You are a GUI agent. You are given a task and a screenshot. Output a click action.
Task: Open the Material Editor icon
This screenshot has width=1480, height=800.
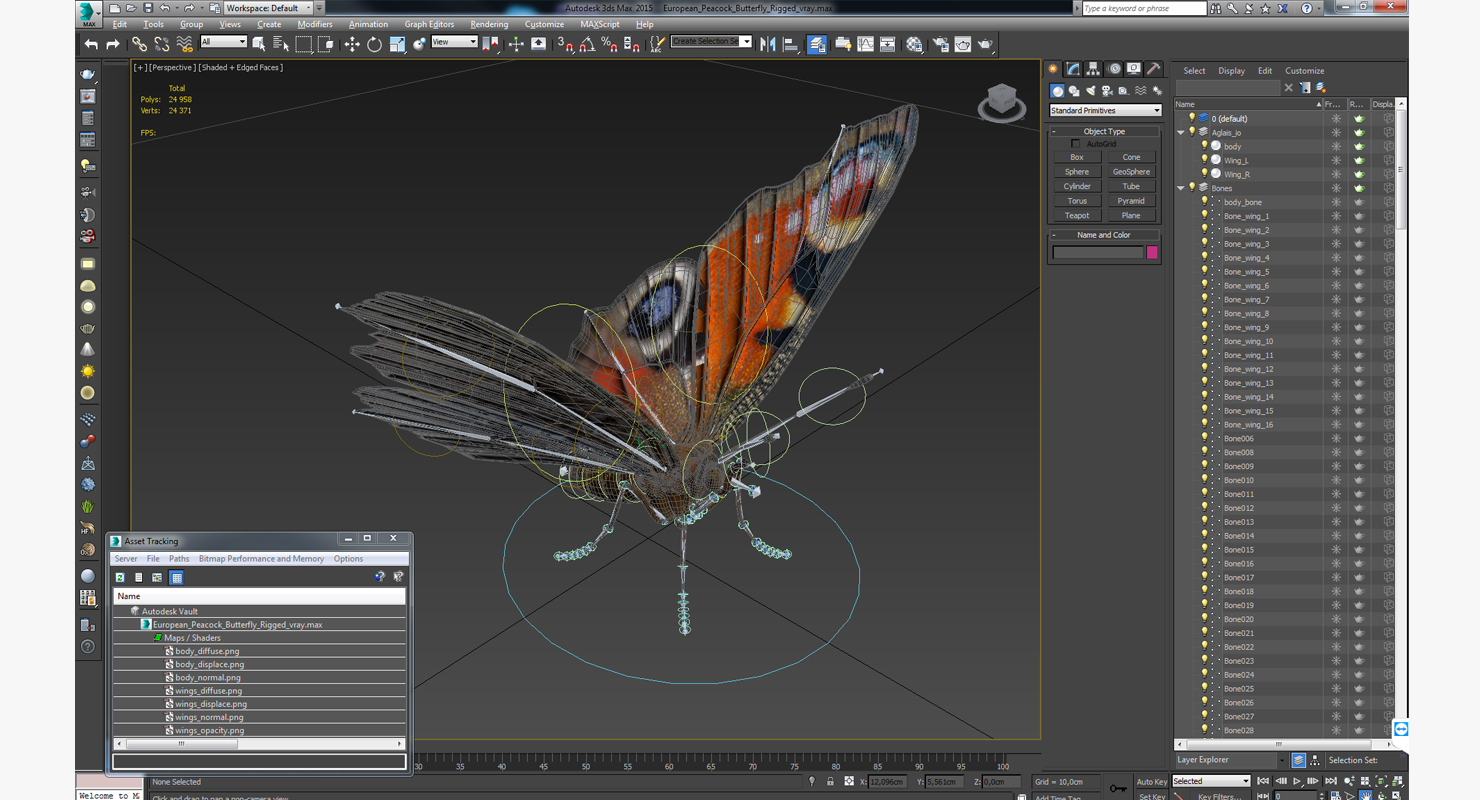click(914, 44)
